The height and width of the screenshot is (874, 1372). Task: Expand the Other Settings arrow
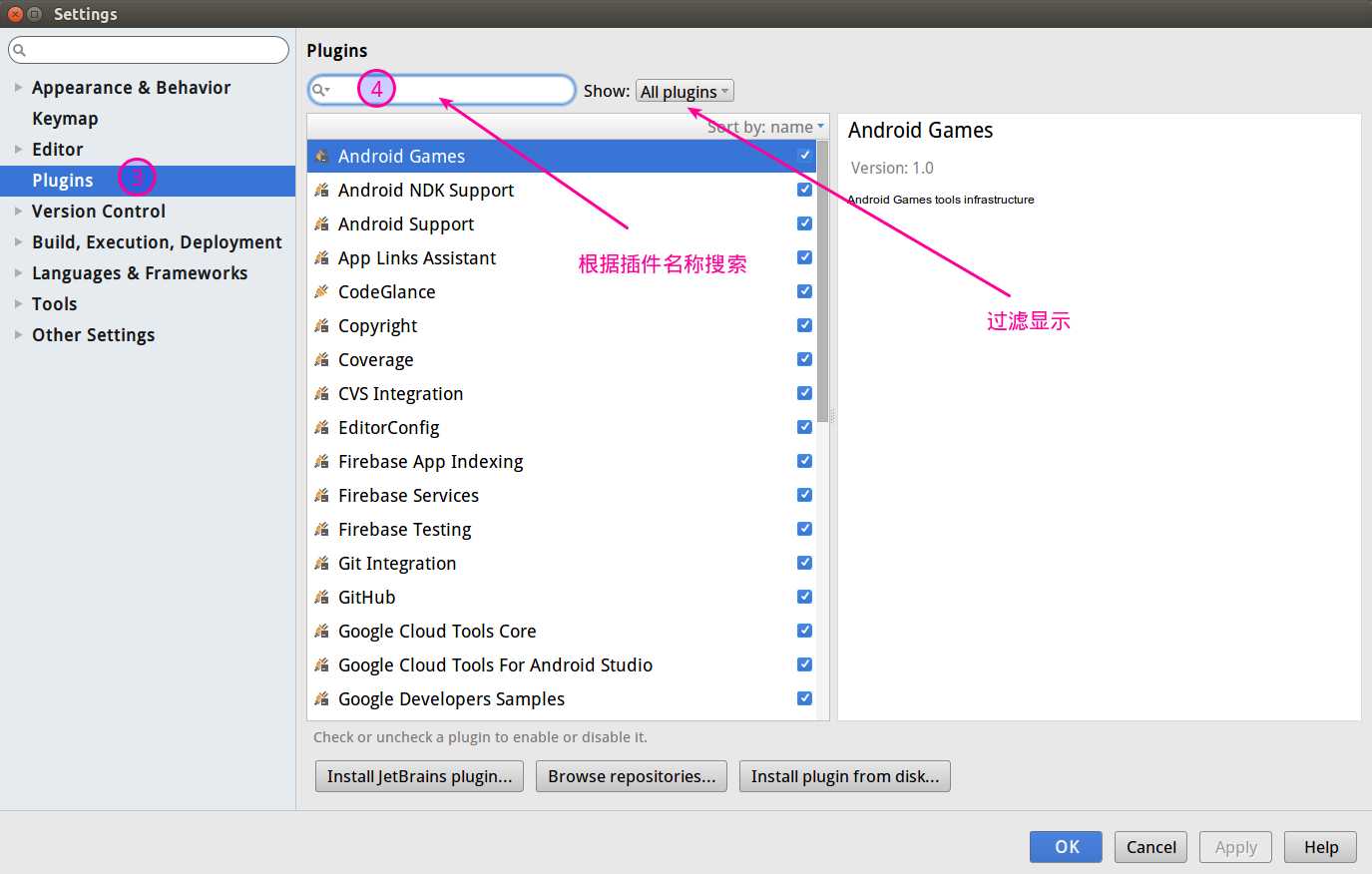(x=18, y=334)
